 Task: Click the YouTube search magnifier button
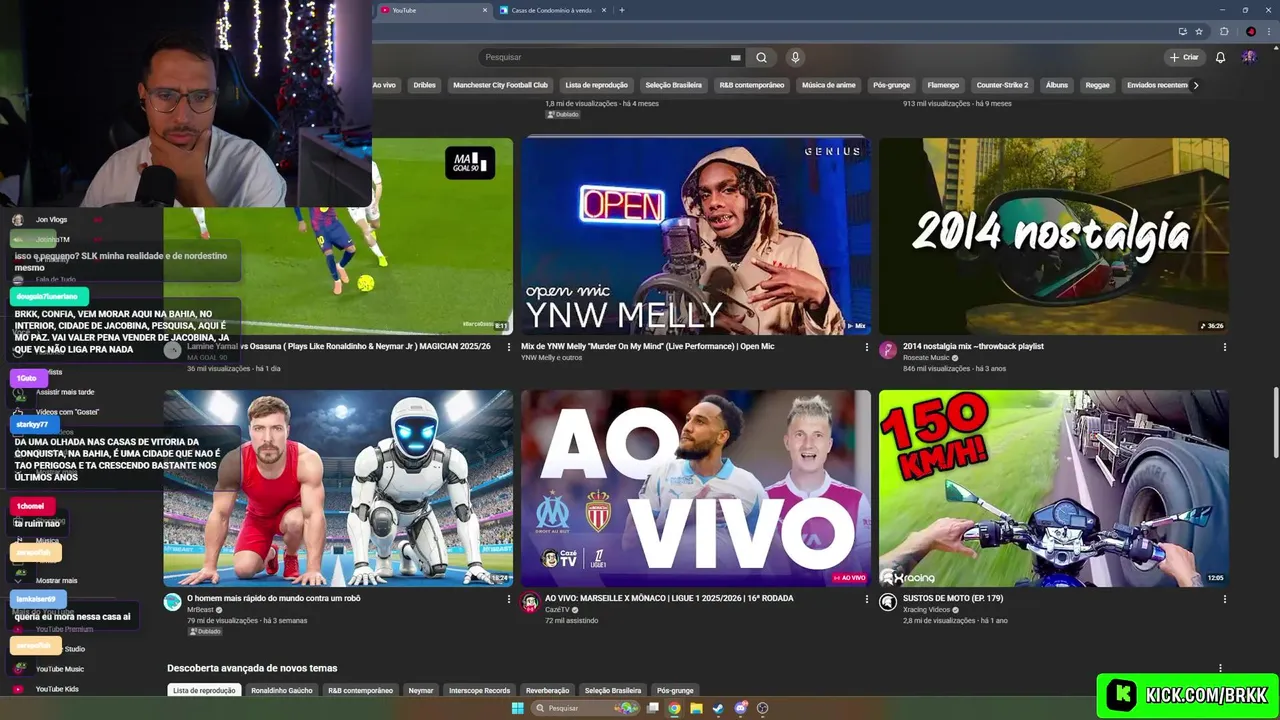[x=762, y=57]
